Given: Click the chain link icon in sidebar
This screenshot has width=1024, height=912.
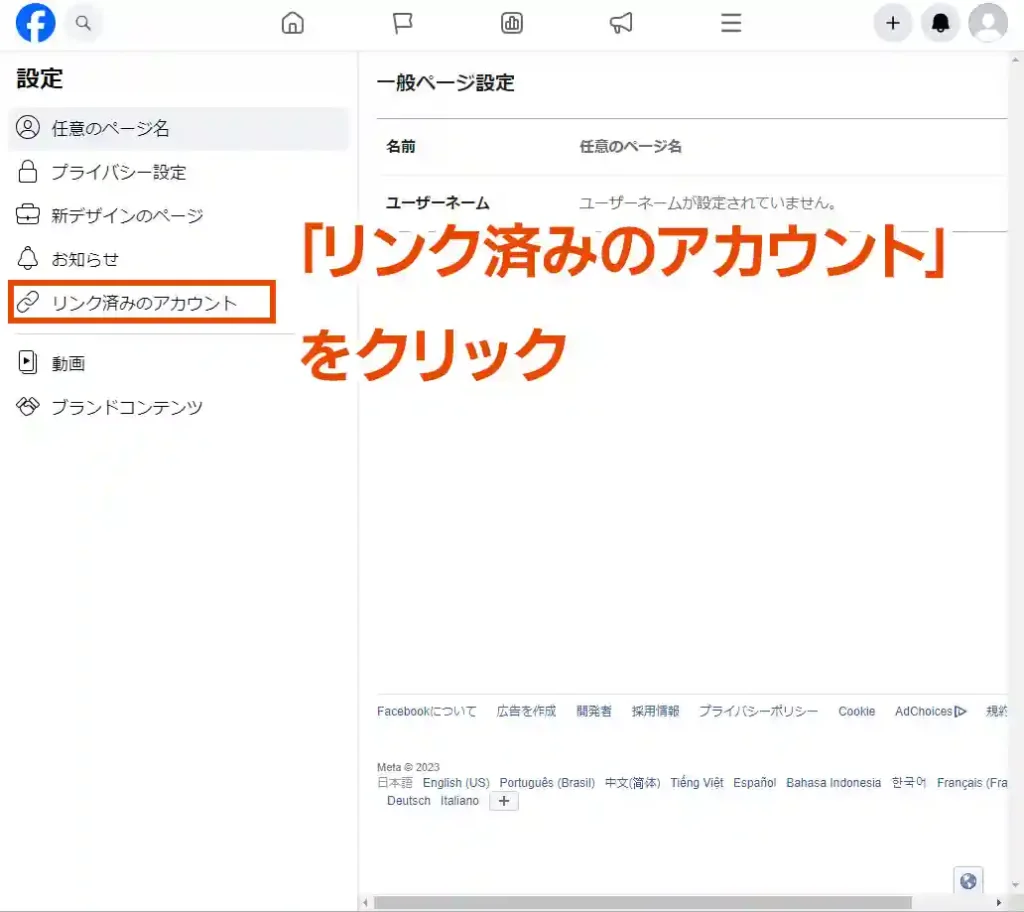Looking at the screenshot, I should click(27, 302).
